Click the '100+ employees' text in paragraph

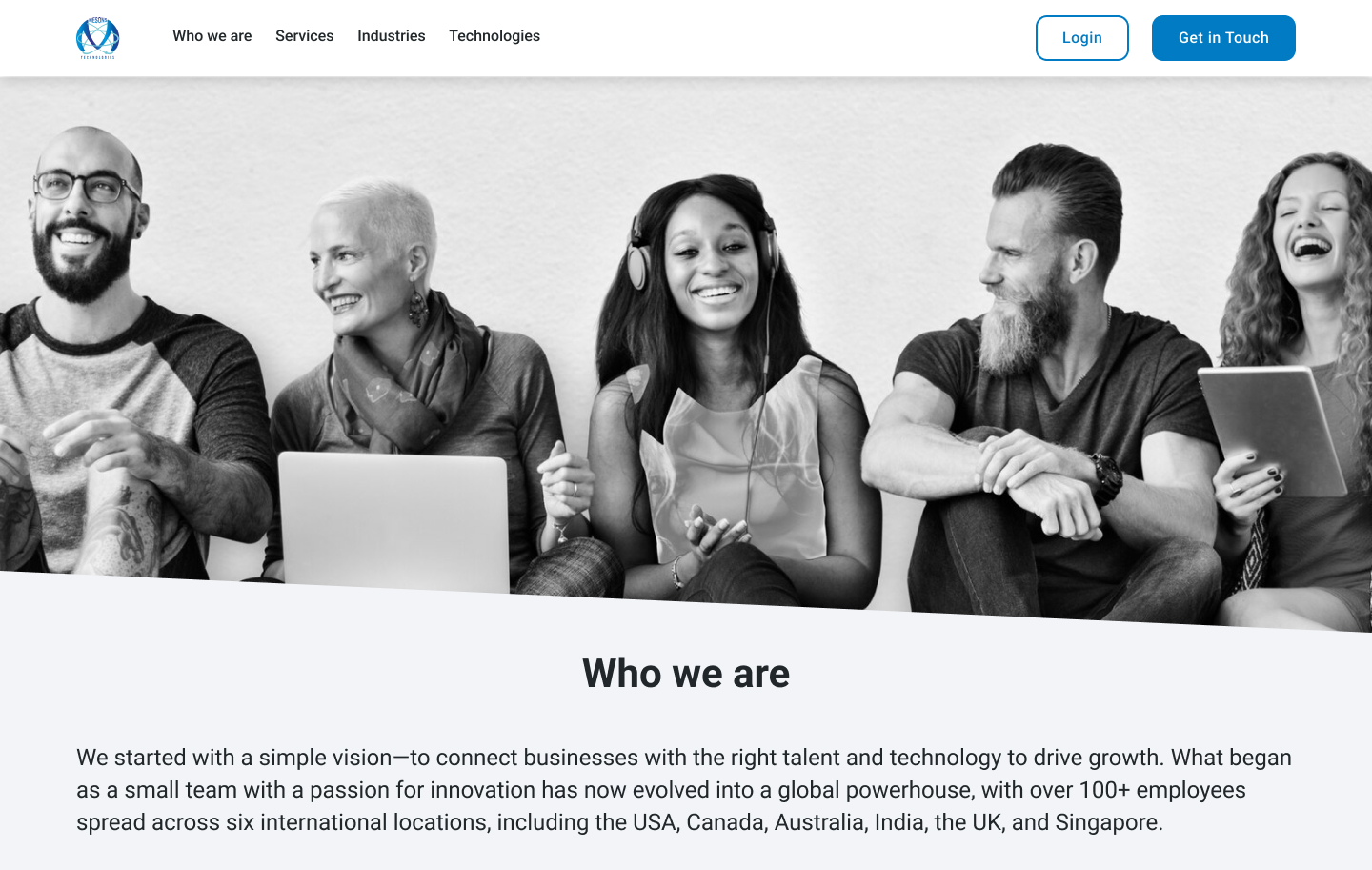point(1162,790)
